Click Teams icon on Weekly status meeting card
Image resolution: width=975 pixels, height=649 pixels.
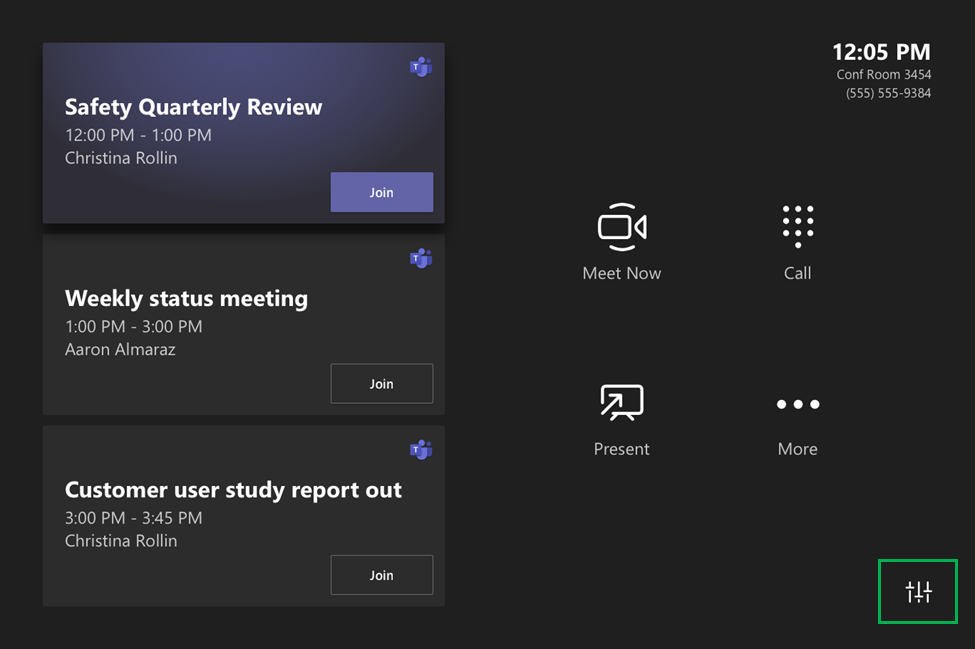pyautogui.click(x=421, y=259)
